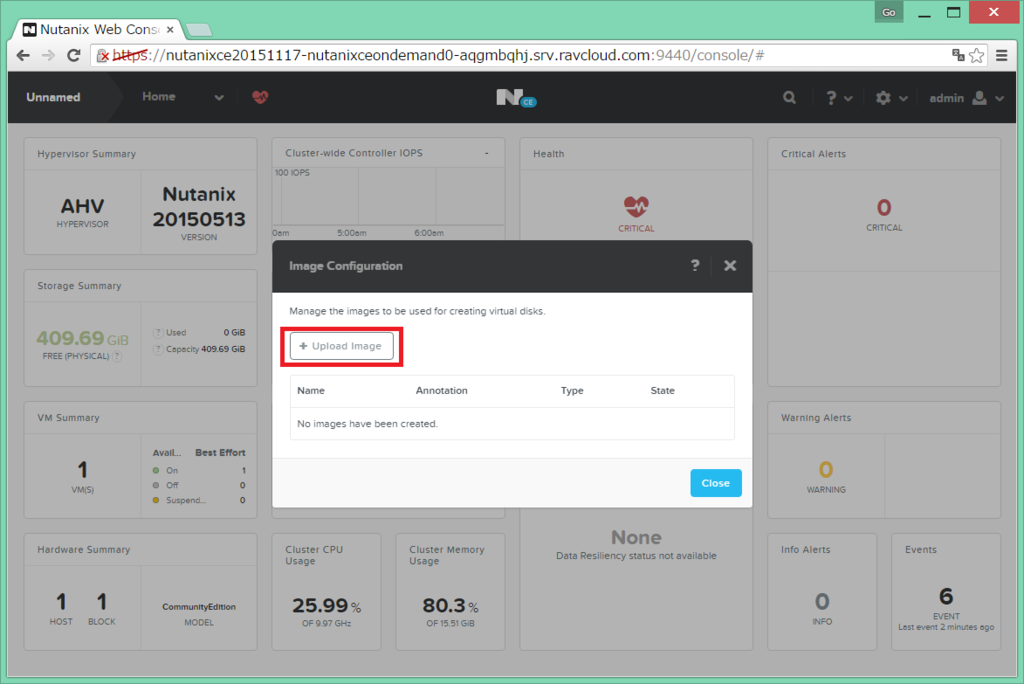The image size is (1024, 684).
Task: Click the 0 critical alerts count
Action: (884, 208)
